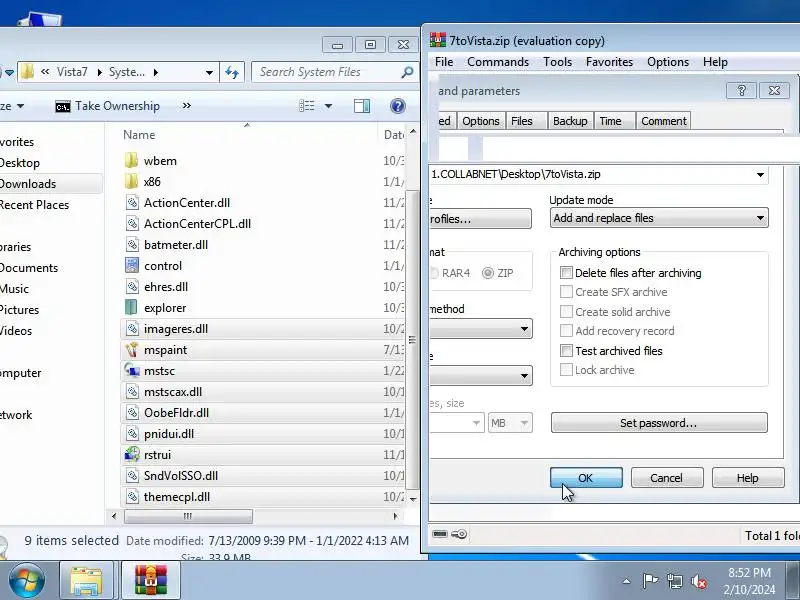Open the MB unit dropdown
800x600 pixels.
pyautogui.click(x=510, y=423)
